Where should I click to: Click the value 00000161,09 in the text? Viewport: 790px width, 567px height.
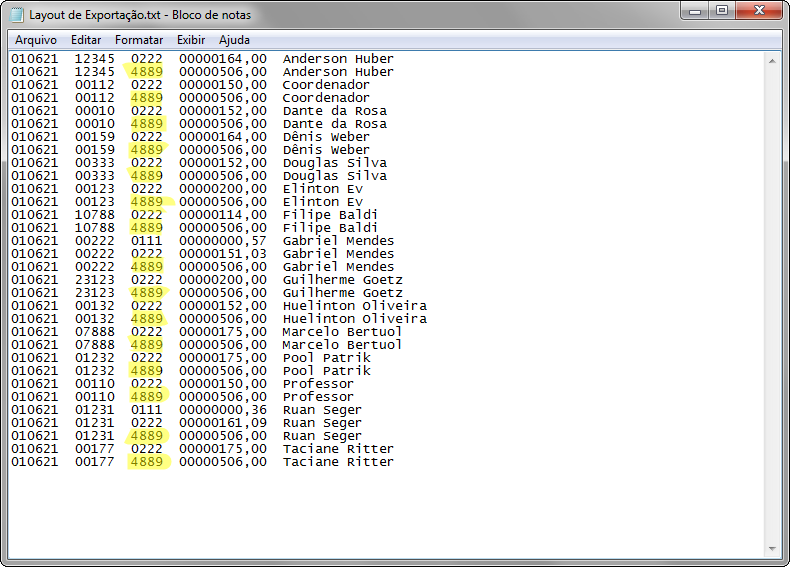(223, 423)
